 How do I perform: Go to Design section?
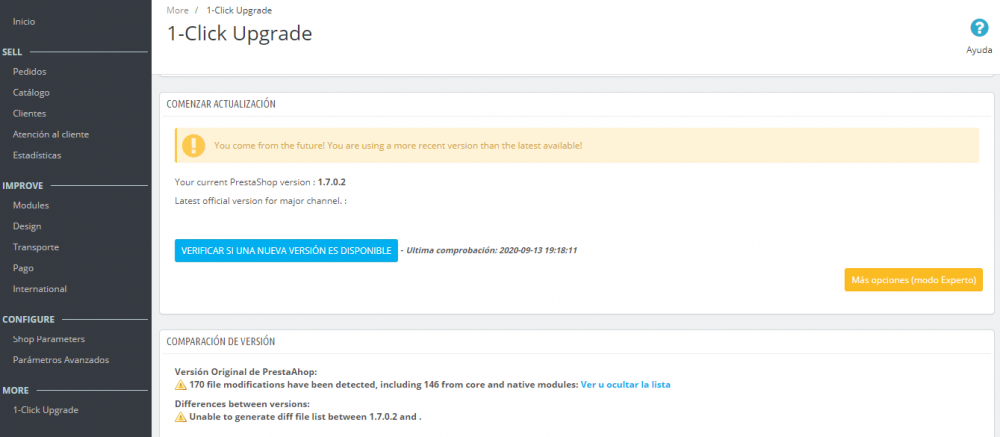(x=27, y=226)
